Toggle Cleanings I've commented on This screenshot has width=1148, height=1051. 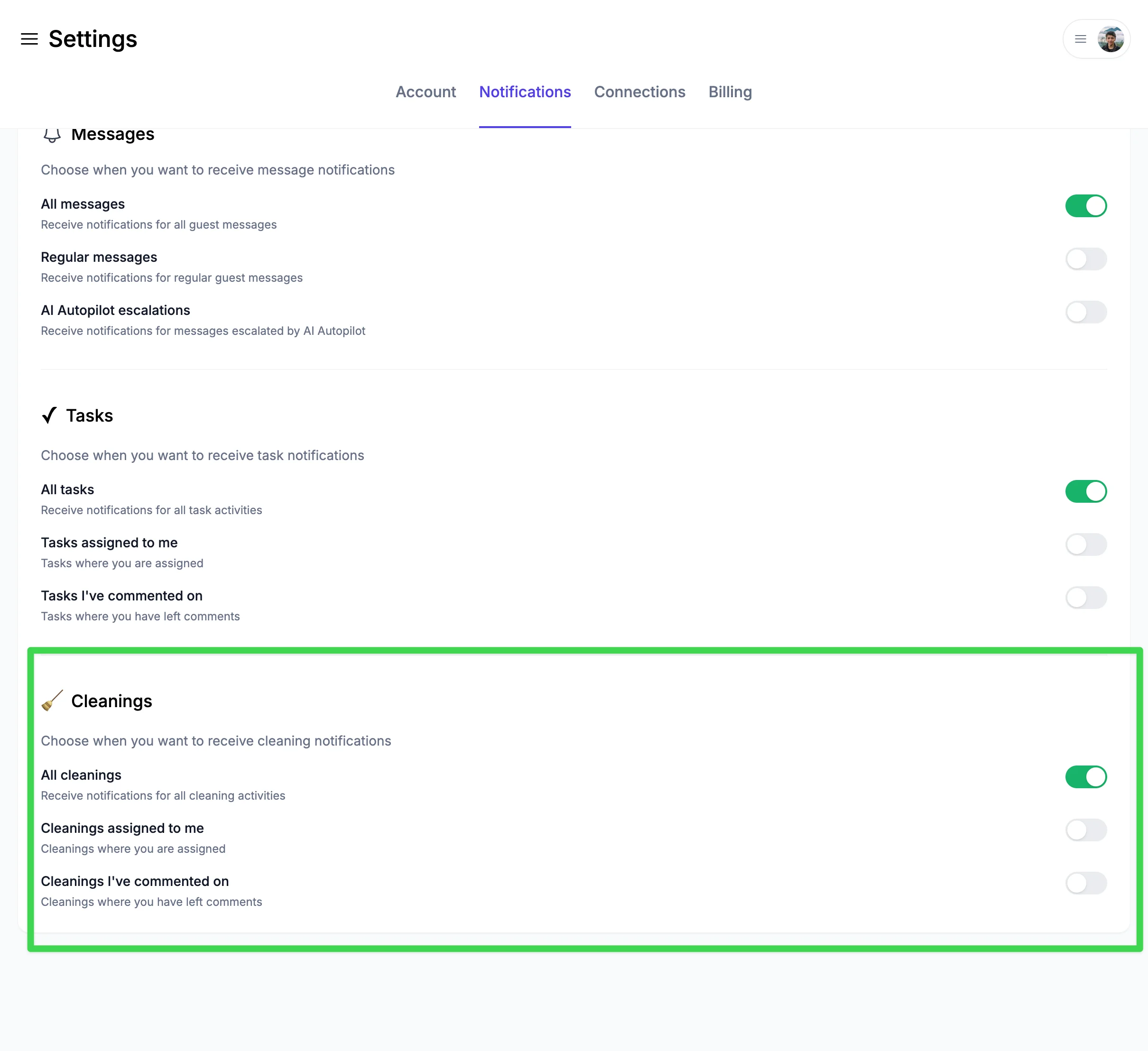1085,883
